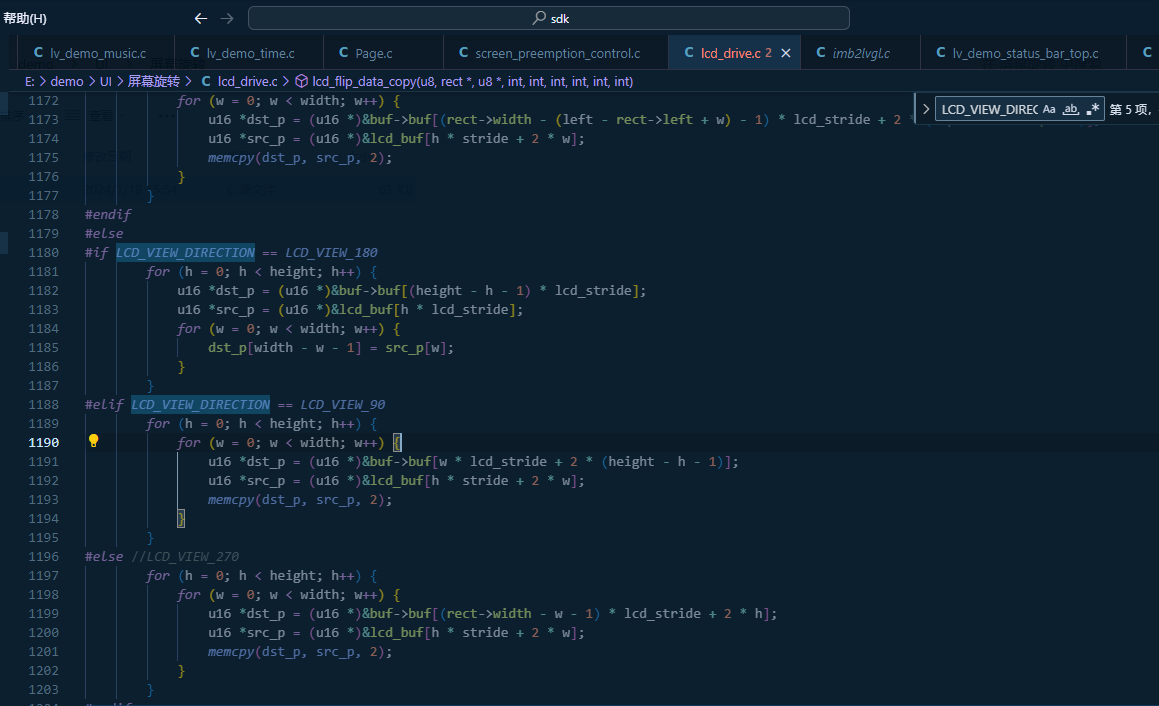Open the 帮助(H) menu
This screenshot has width=1159, height=706.
tap(25, 18)
